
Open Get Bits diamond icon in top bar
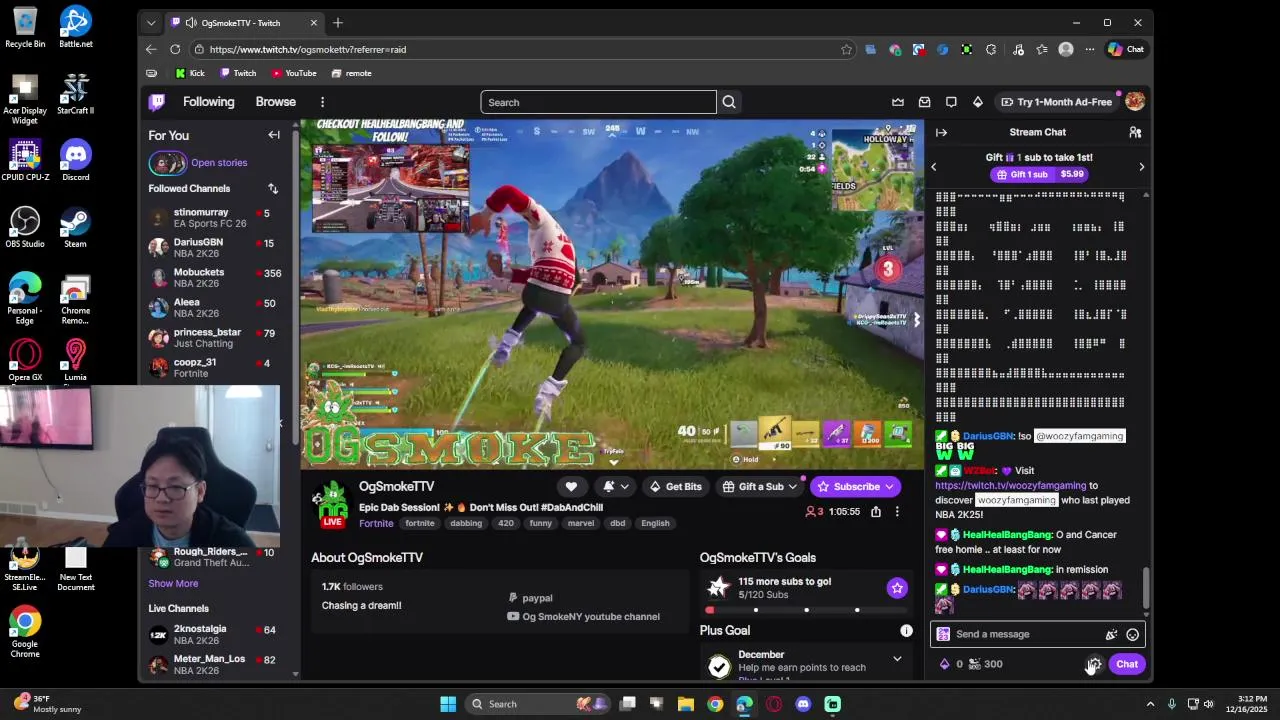click(x=978, y=102)
